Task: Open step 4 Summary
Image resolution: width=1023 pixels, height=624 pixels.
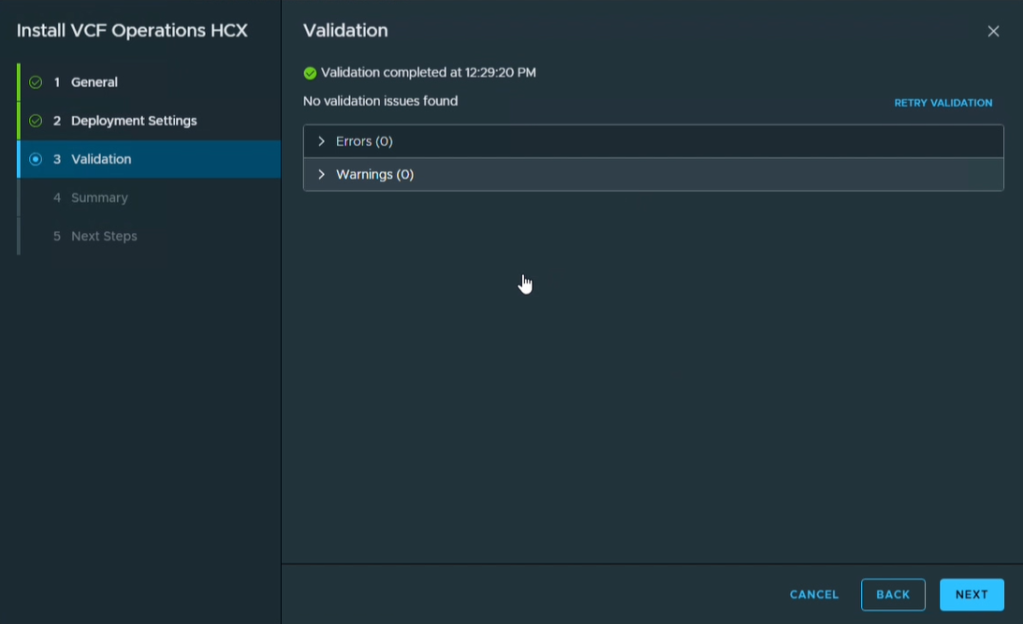Action: (149, 198)
